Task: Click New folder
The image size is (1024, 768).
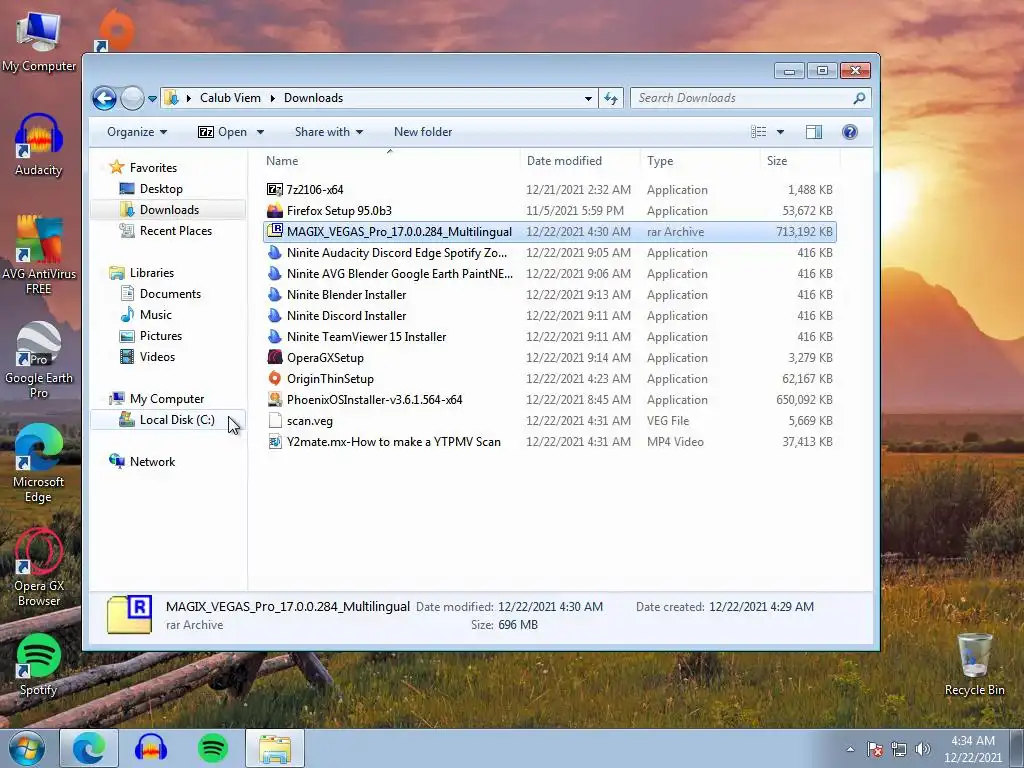Action: pyautogui.click(x=423, y=132)
